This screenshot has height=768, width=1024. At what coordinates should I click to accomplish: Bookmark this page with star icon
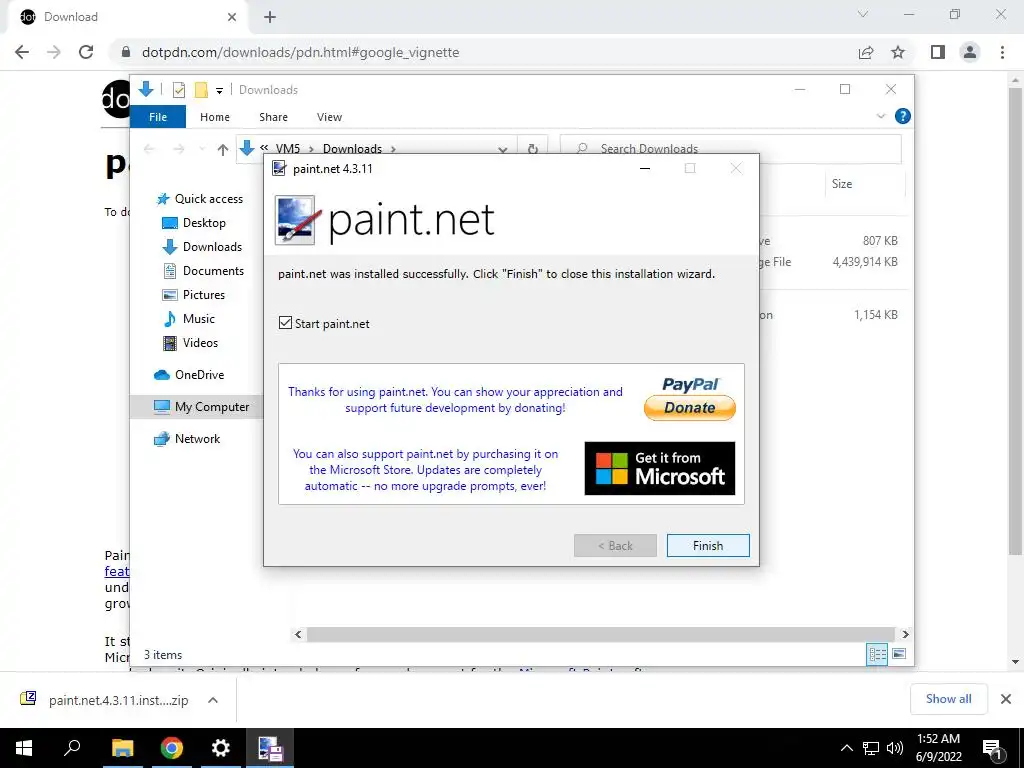coord(898,52)
